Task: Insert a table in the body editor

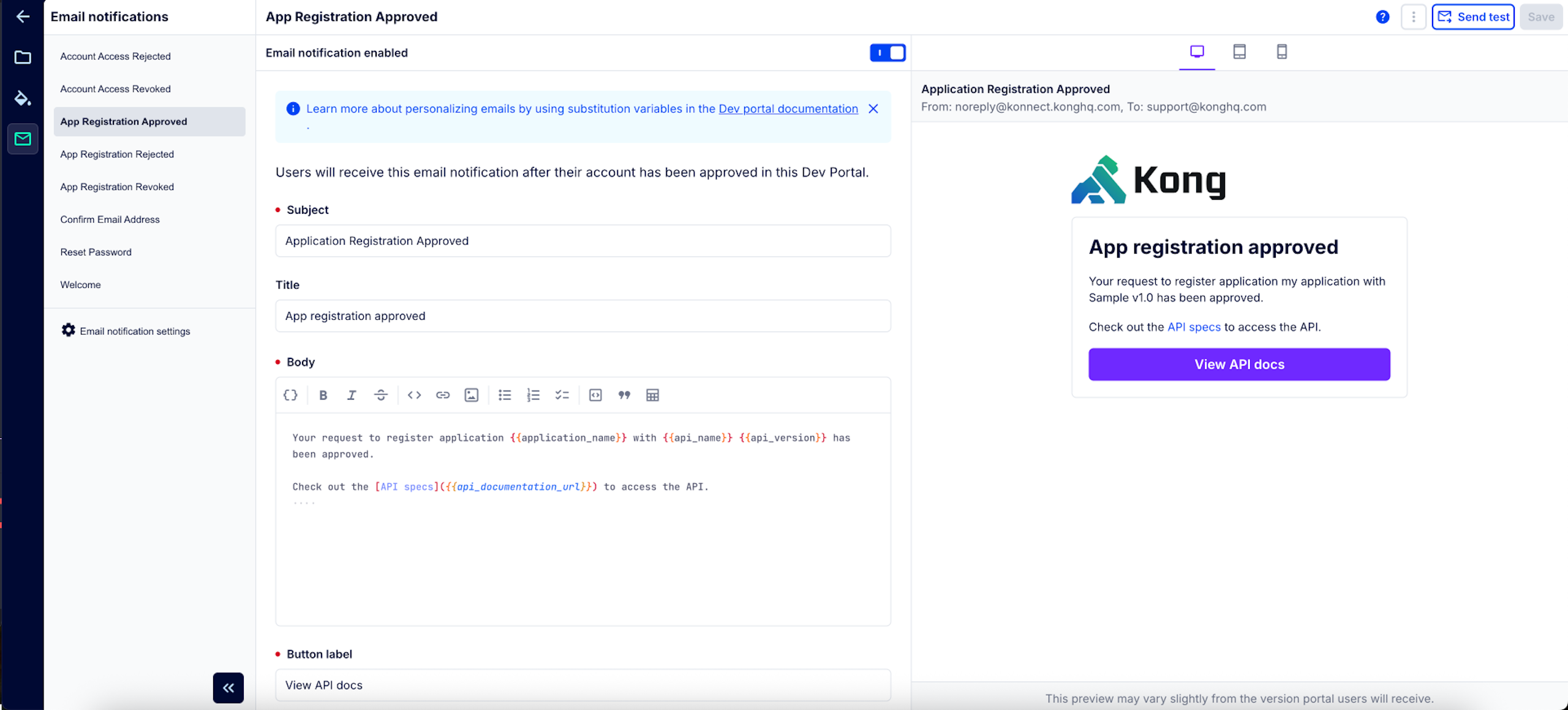Action: click(x=652, y=395)
